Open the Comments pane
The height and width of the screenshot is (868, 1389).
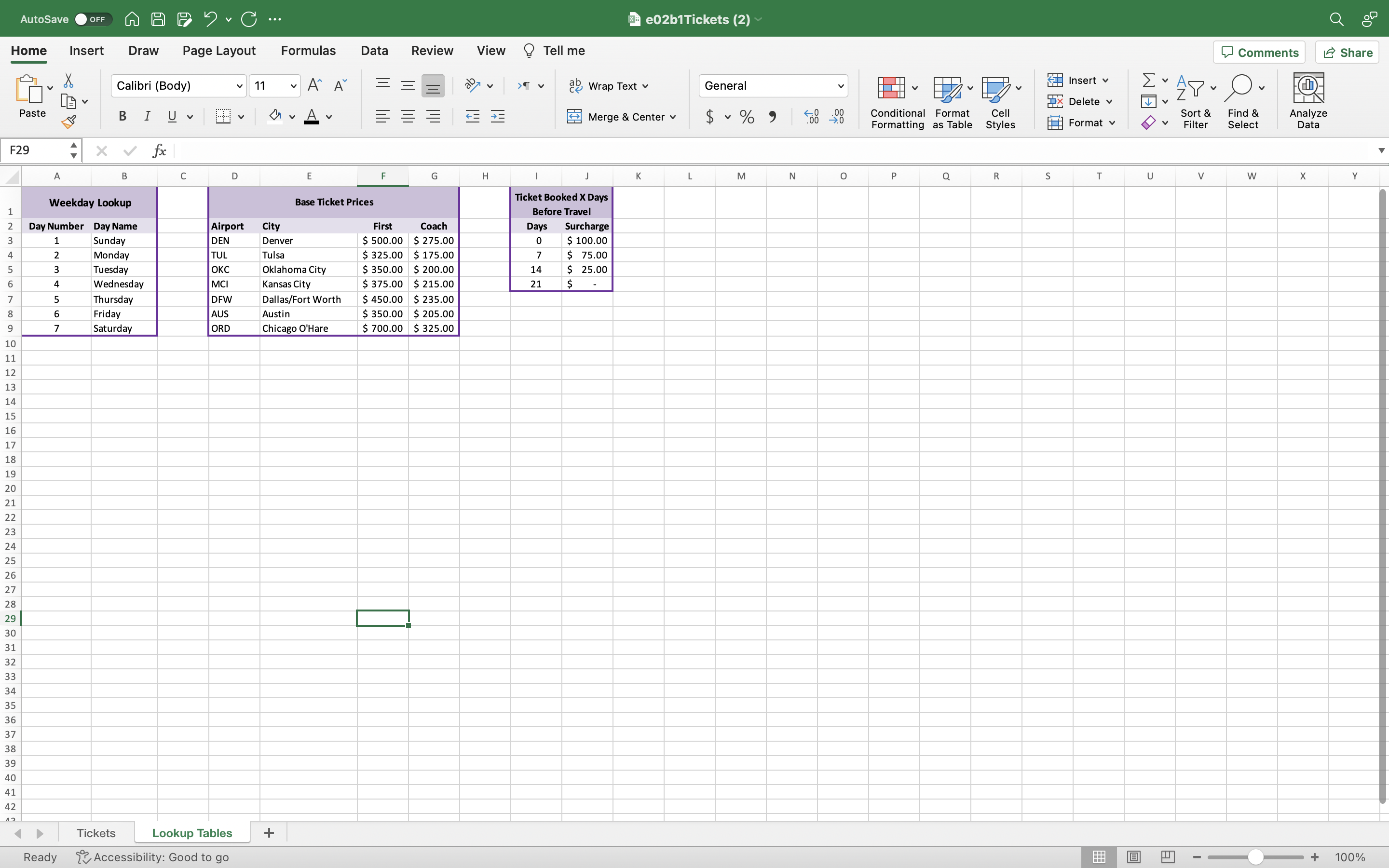[x=1259, y=52]
